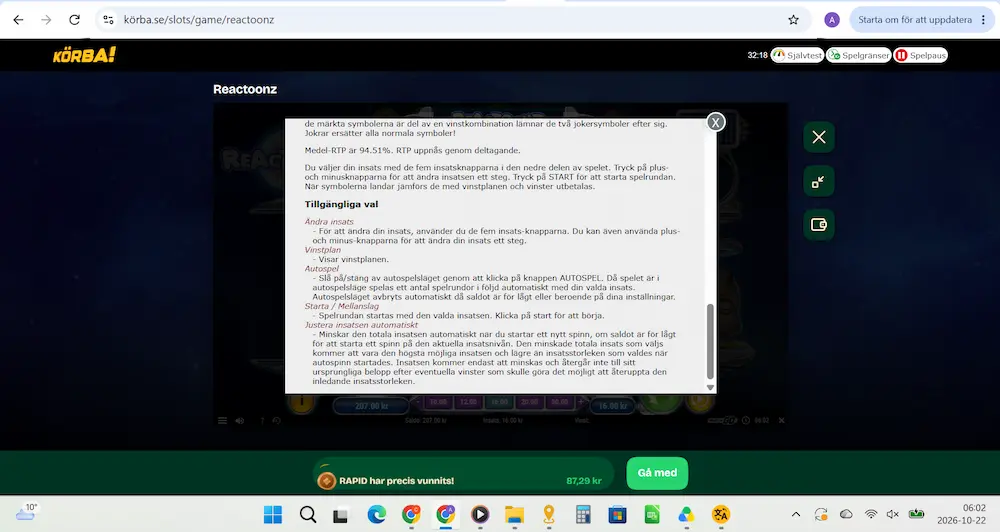Click the Starta / Mellanslag label
1000x532 pixels.
point(342,306)
